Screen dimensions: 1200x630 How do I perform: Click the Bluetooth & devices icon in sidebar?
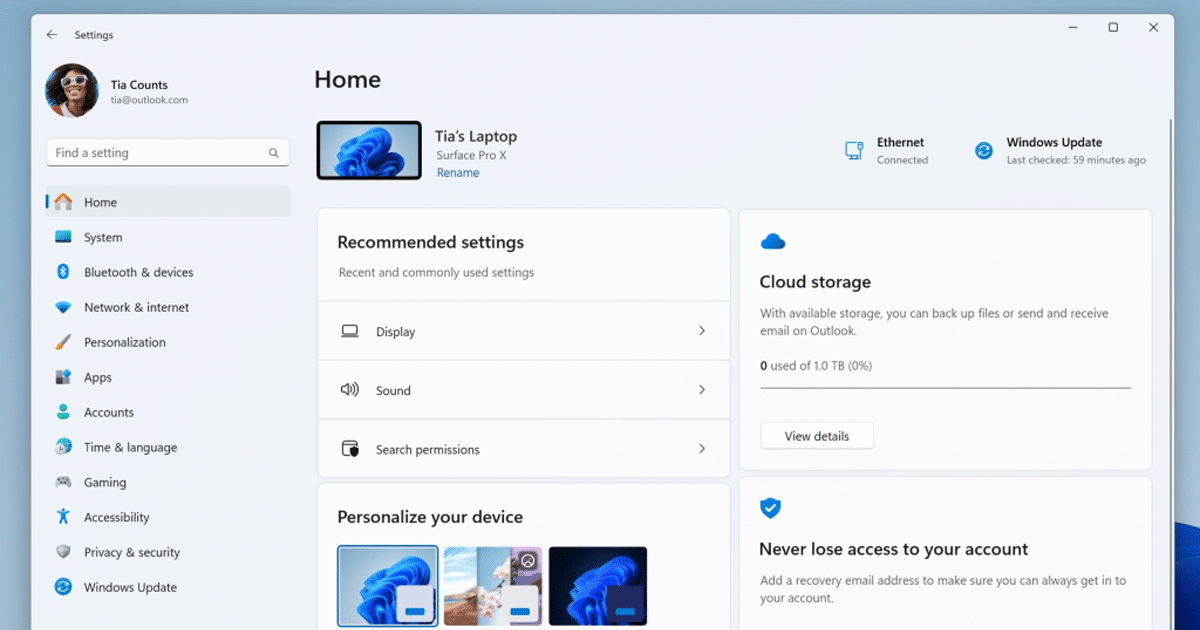pos(62,272)
